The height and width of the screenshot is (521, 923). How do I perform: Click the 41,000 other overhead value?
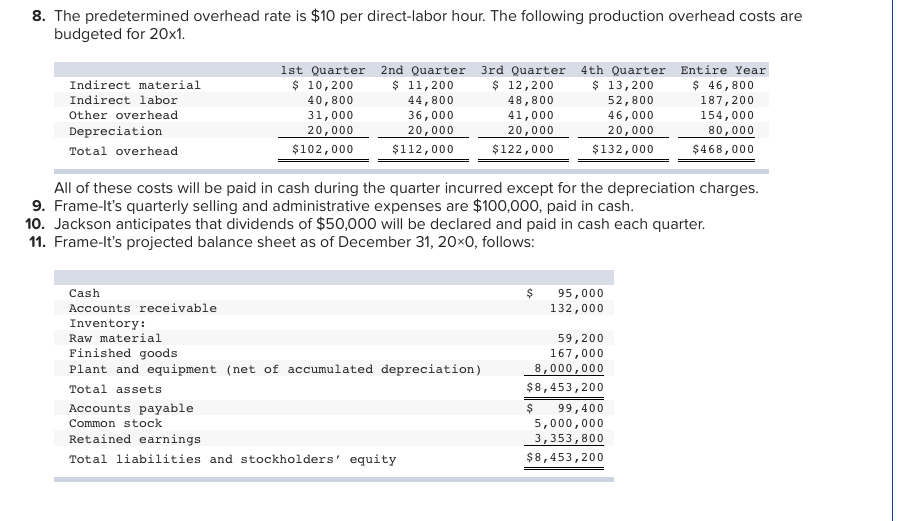click(x=531, y=115)
